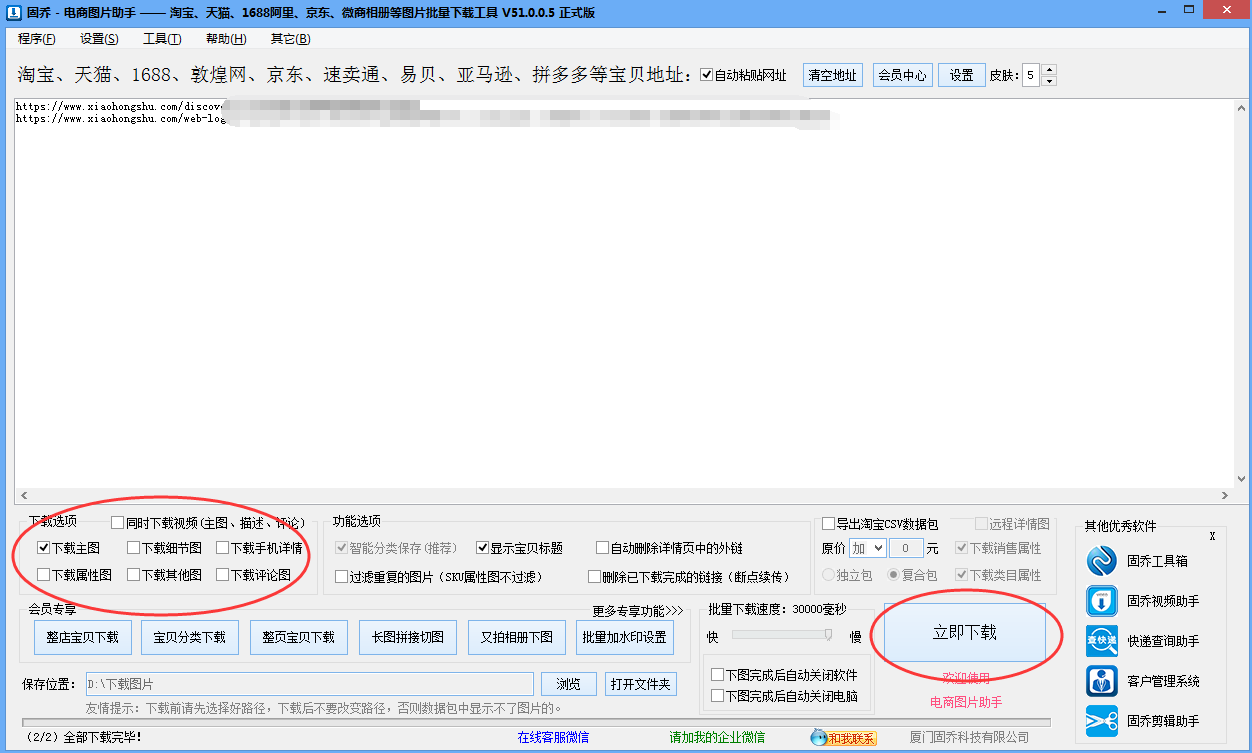Click the 厦门固乔科技有限公司 text
Viewport: 1252px width, 753px height.
(969, 738)
